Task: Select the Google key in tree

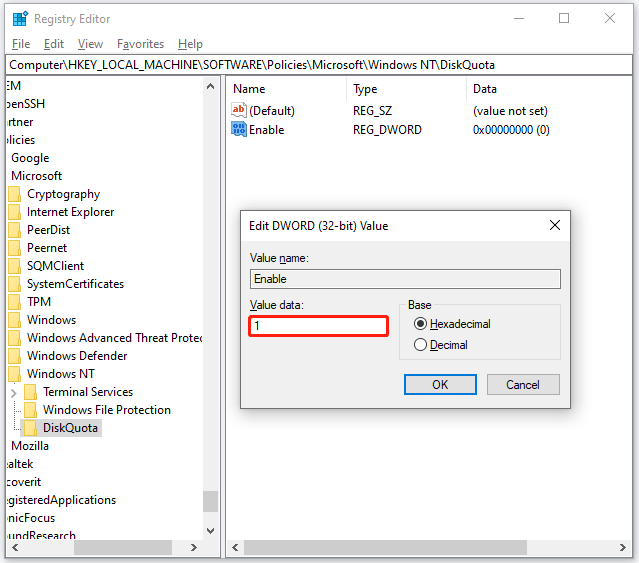Action: click(30, 158)
